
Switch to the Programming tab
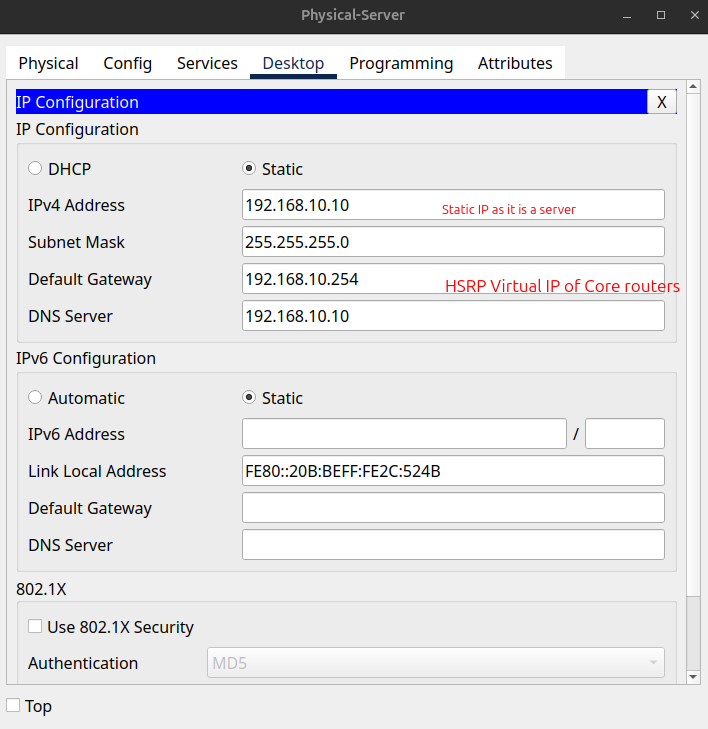pos(401,63)
